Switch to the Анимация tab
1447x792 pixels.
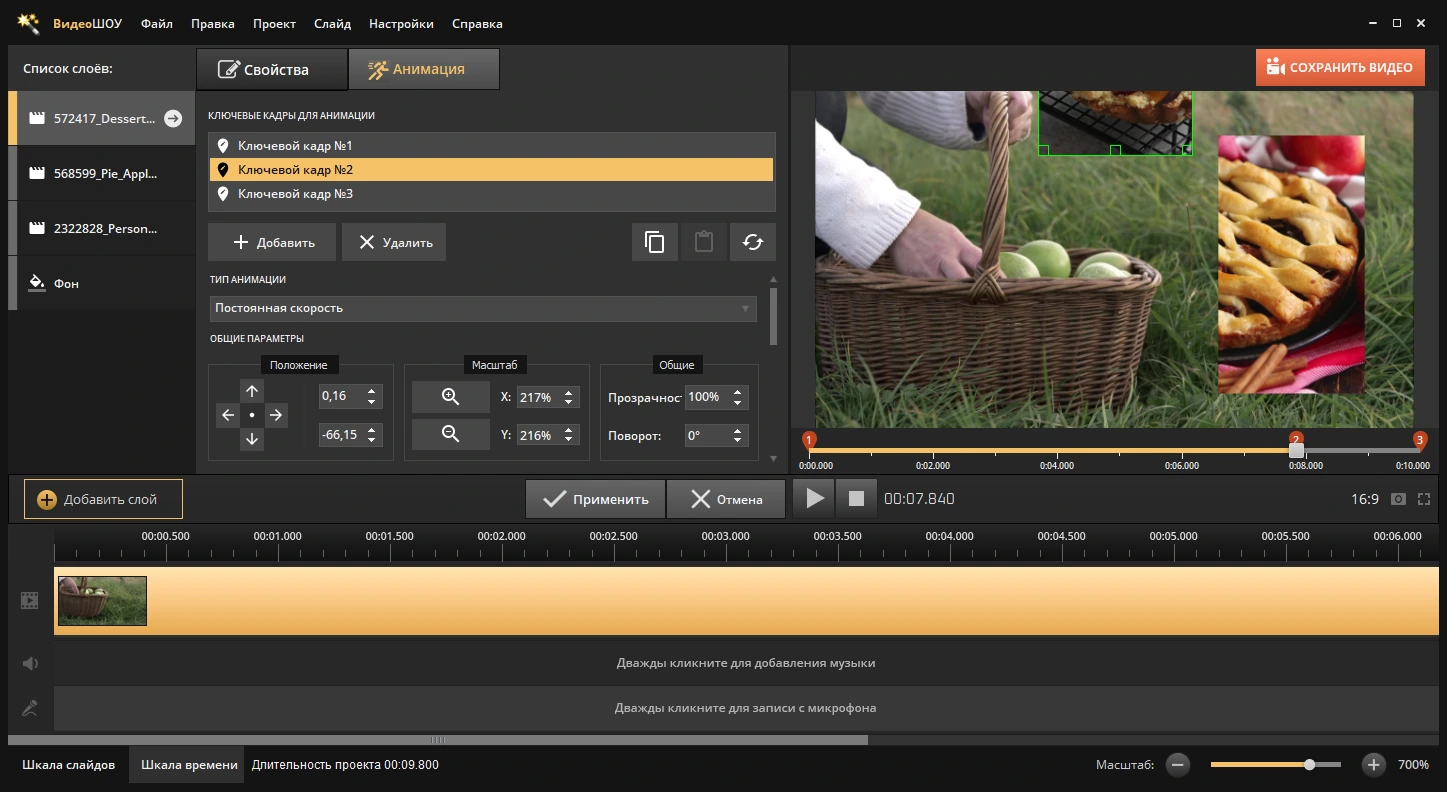[x=424, y=69]
